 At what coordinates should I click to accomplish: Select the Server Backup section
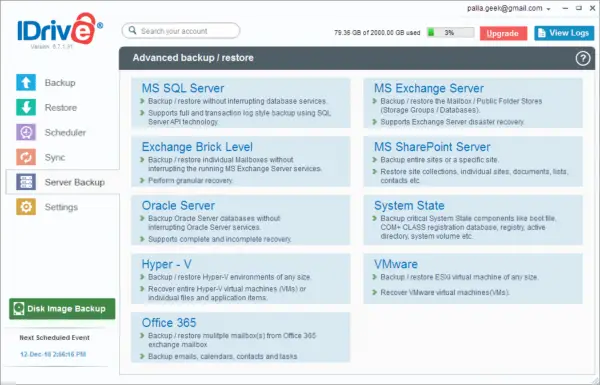pyautogui.click(x=62, y=182)
